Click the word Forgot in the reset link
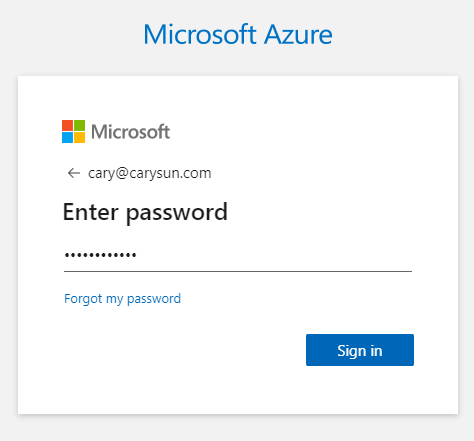This screenshot has height=441, width=474. (83, 298)
